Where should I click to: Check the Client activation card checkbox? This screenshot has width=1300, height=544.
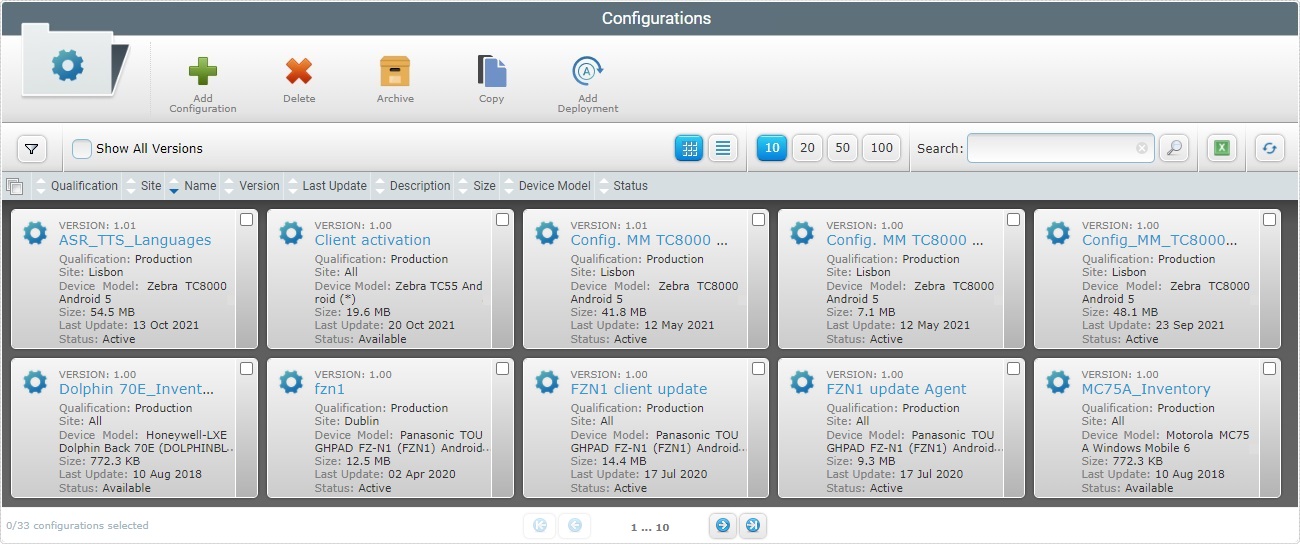[502, 219]
